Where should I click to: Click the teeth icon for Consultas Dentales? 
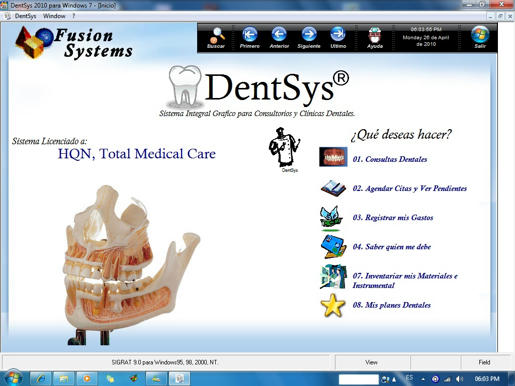[x=333, y=157]
